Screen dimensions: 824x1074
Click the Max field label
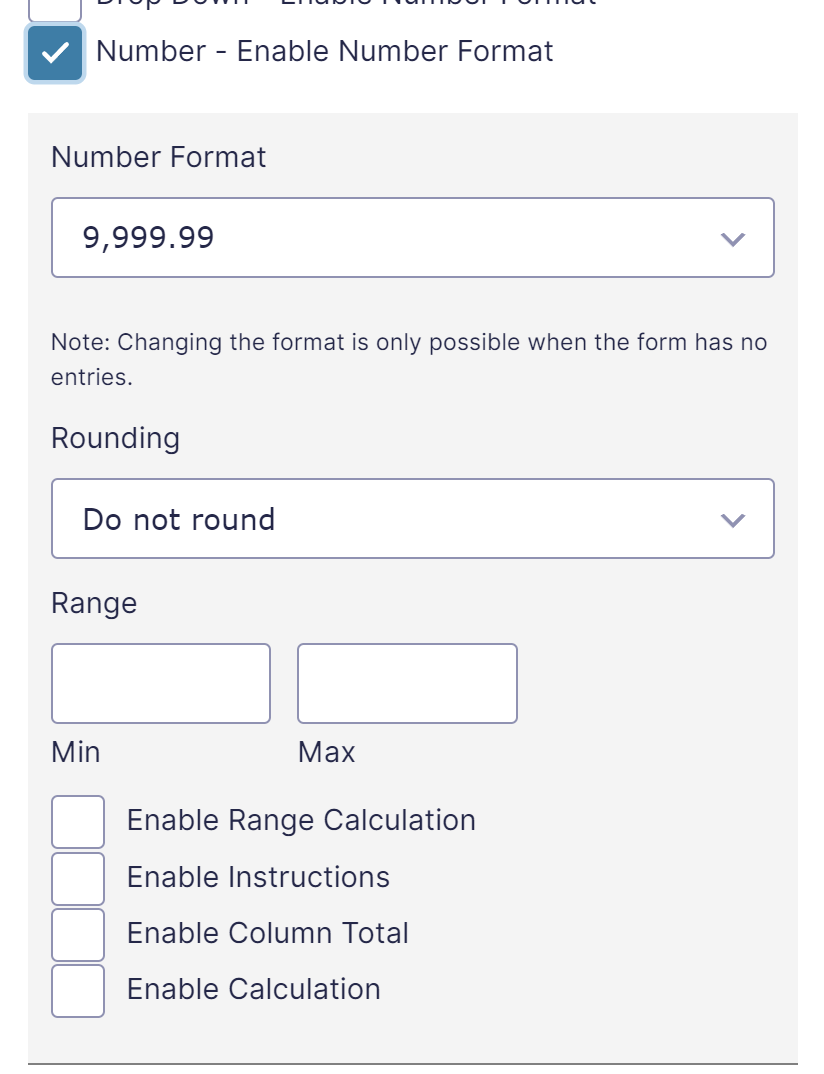[326, 752]
